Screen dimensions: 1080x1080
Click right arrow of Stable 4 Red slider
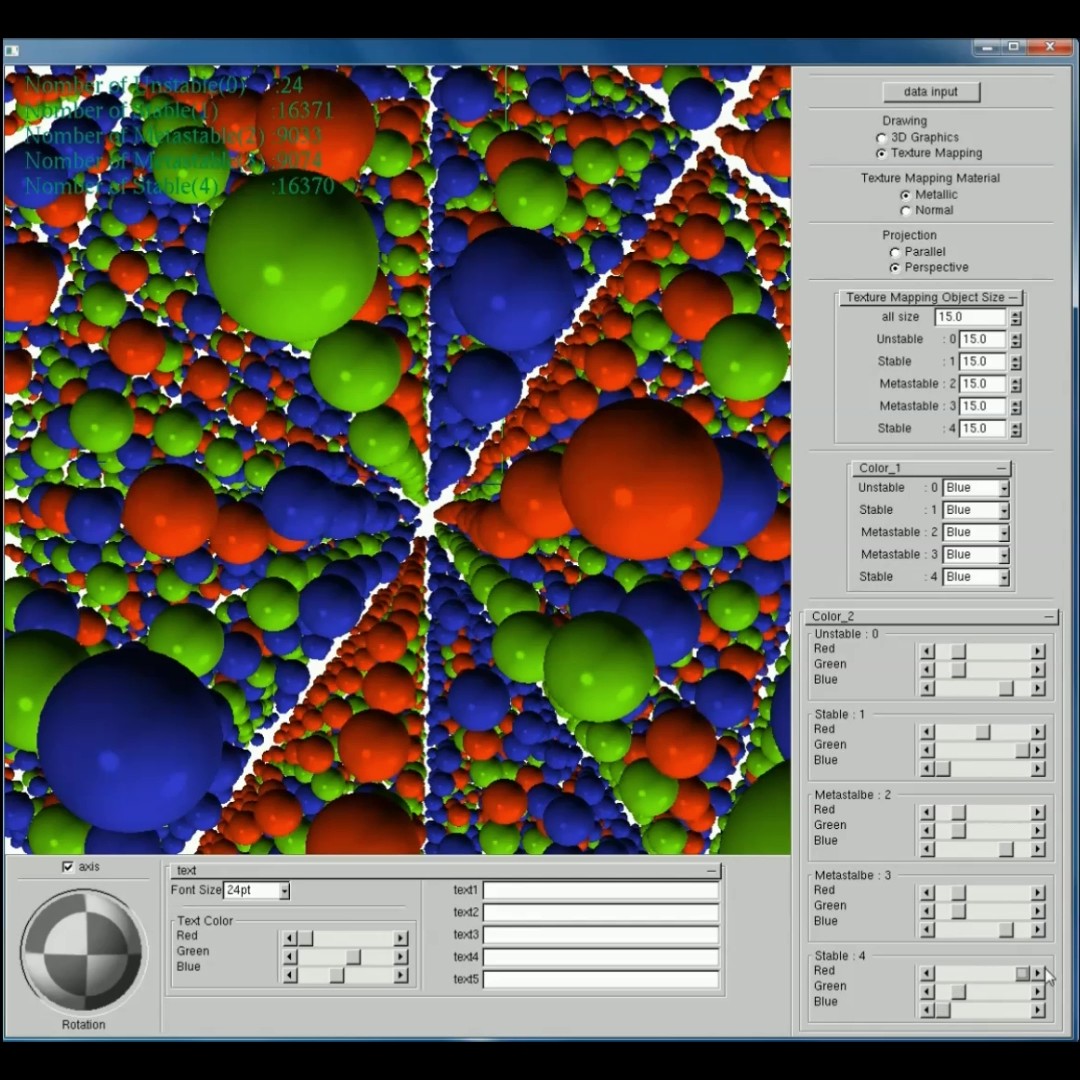click(1038, 973)
